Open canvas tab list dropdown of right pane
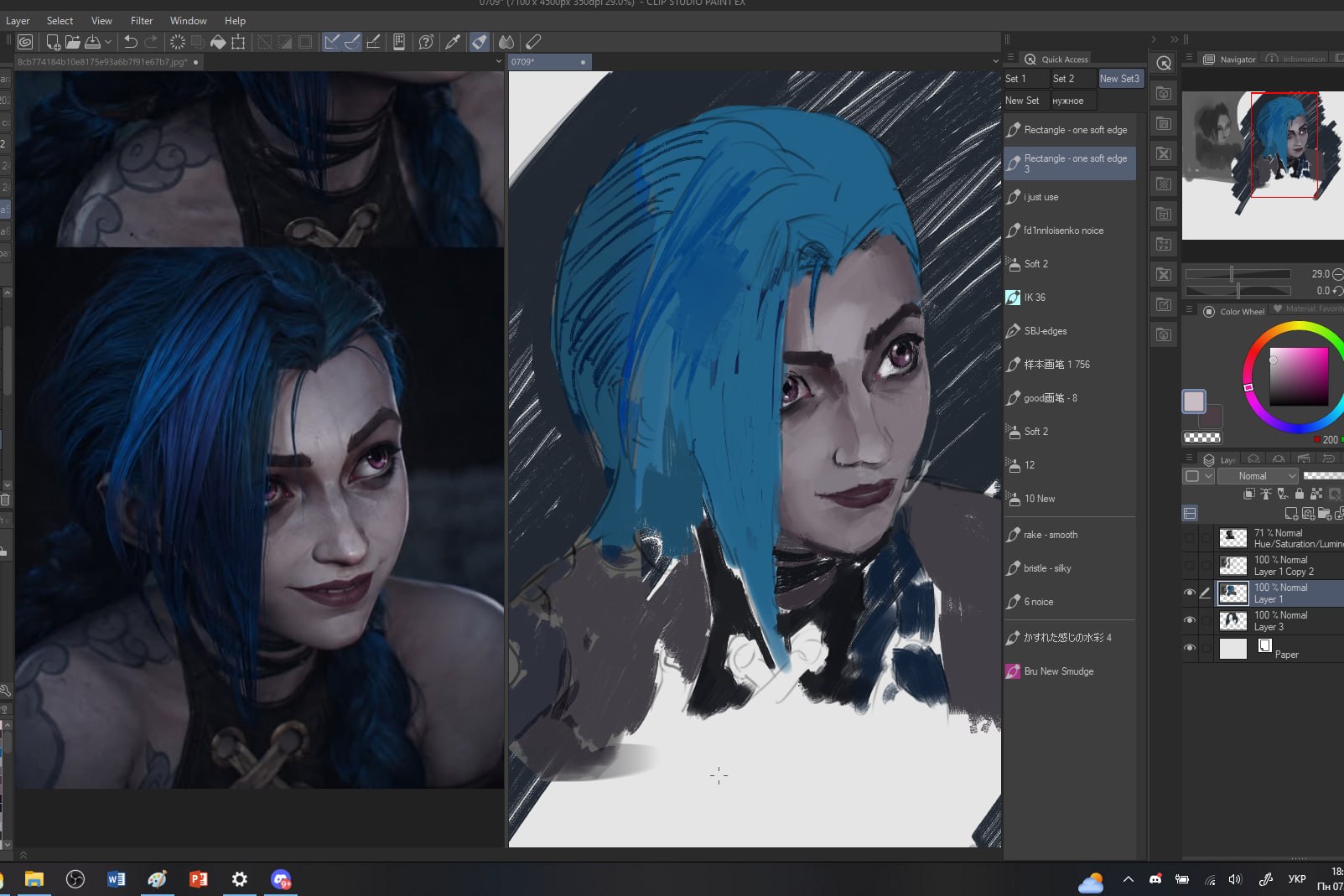The width and height of the screenshot is (1344, 896). pyautogui.click(x=995, y=61)
